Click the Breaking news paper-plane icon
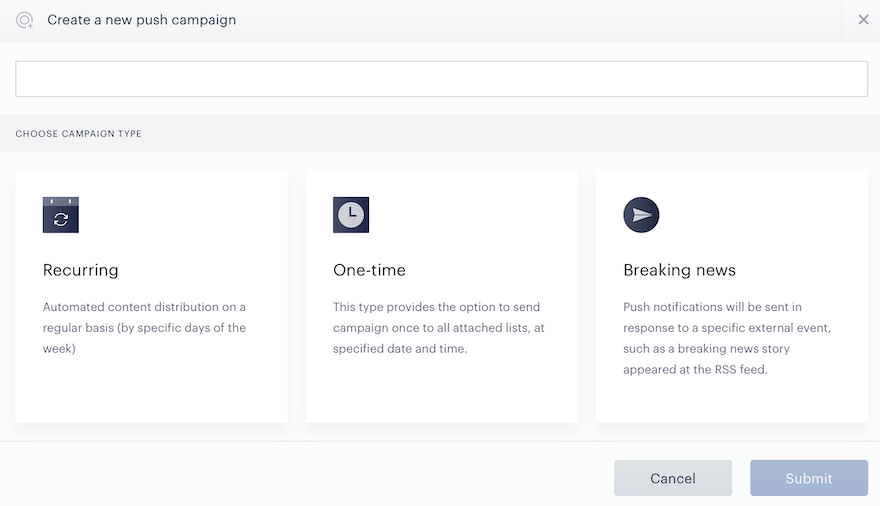This screenshot has width=880, height=506. click(x=641, y=215)
